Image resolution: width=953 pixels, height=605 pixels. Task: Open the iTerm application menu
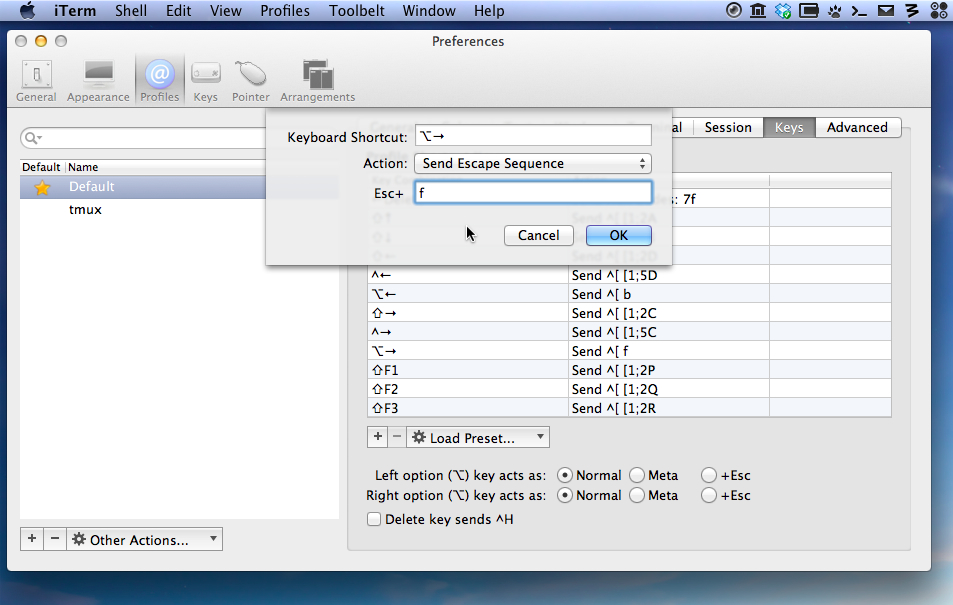point(75,11)
